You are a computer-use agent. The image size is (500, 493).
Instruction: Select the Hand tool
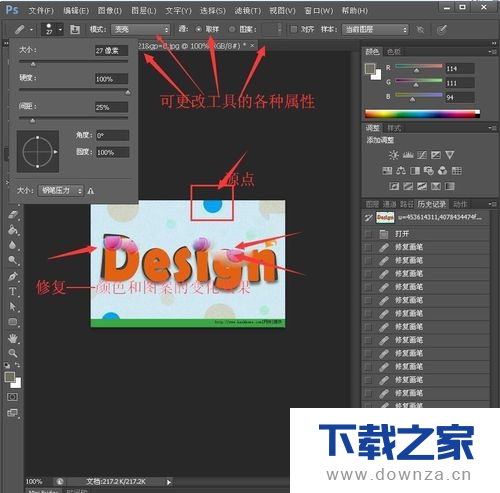click(13, 338)
